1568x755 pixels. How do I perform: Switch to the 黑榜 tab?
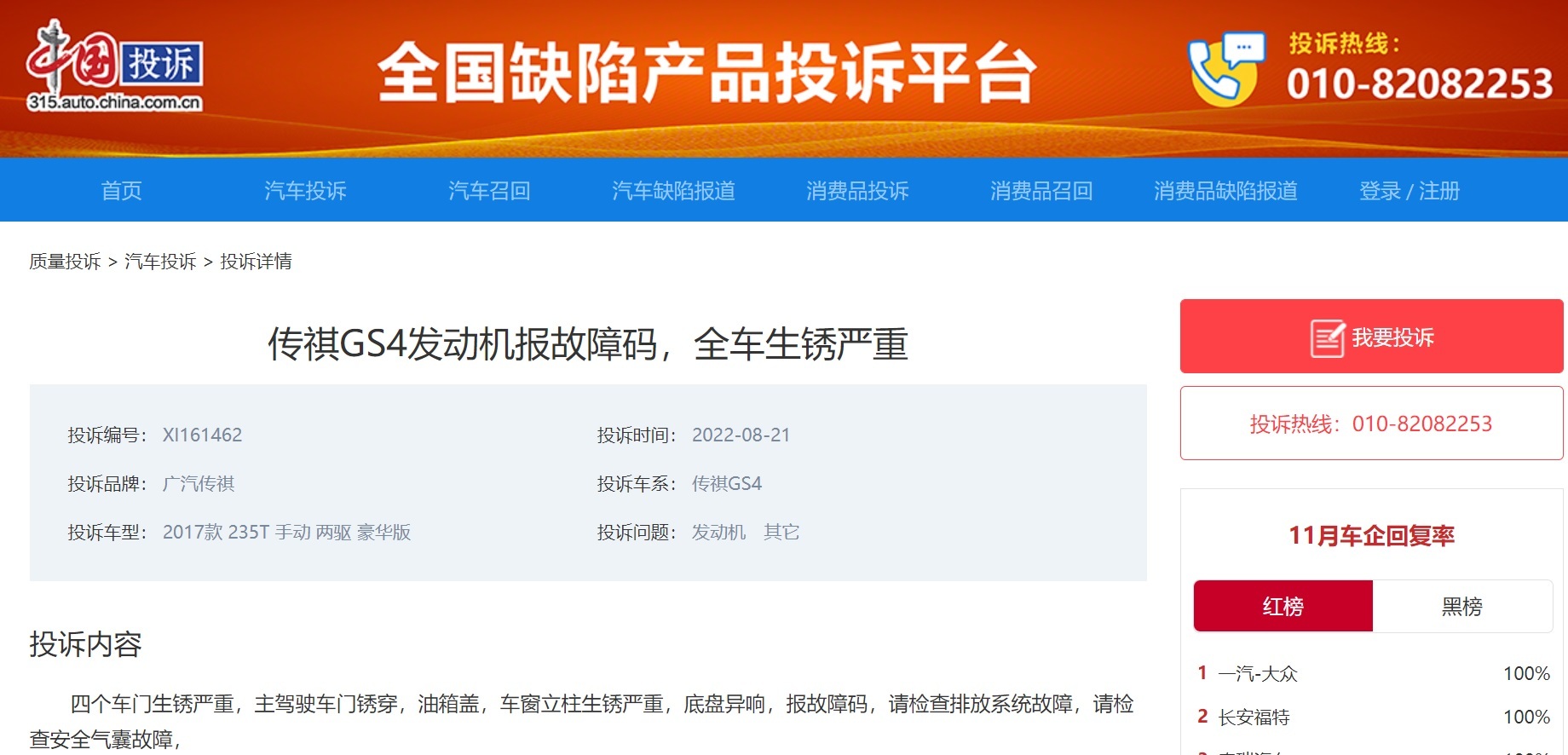coord(1462,606)
